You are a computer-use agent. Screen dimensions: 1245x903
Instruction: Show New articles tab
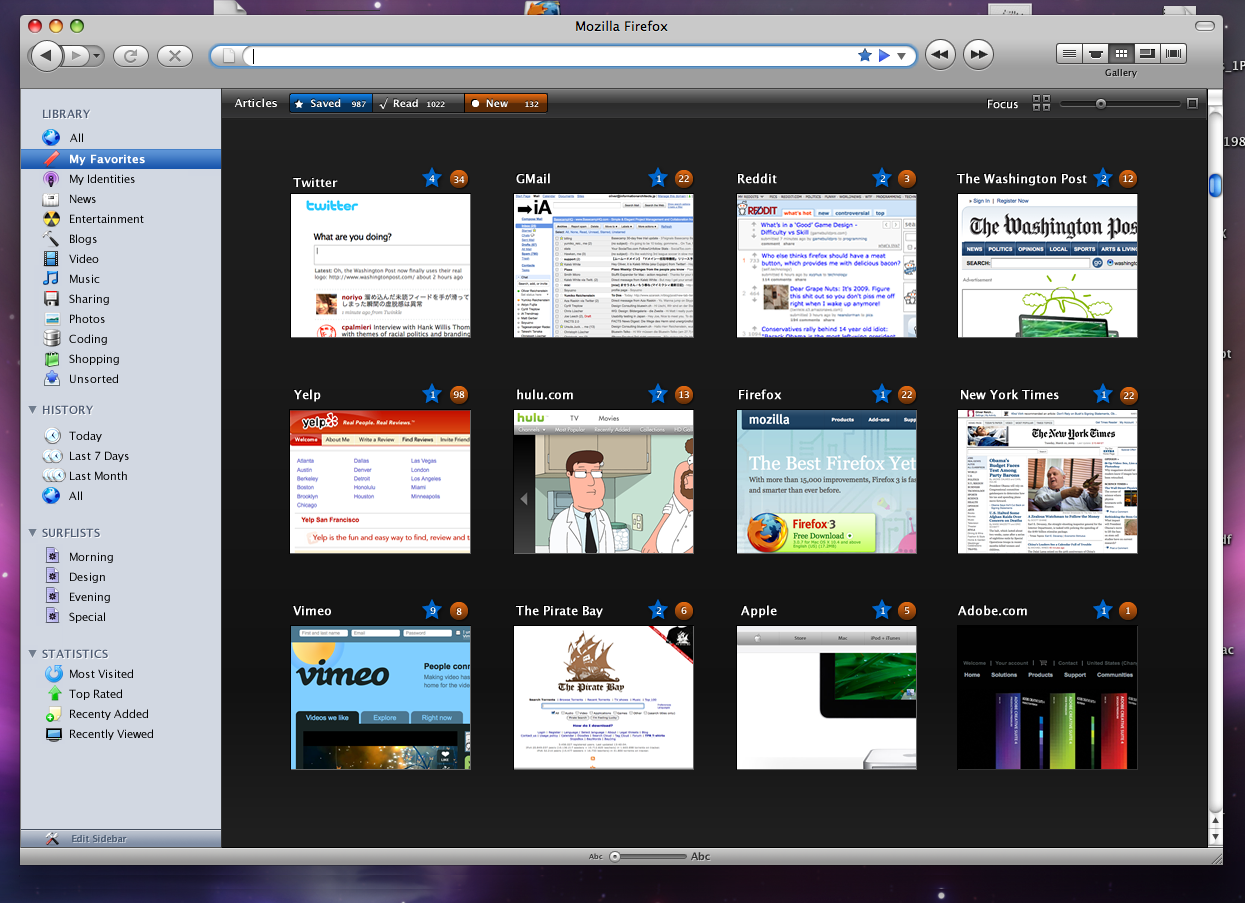(506, 103)
